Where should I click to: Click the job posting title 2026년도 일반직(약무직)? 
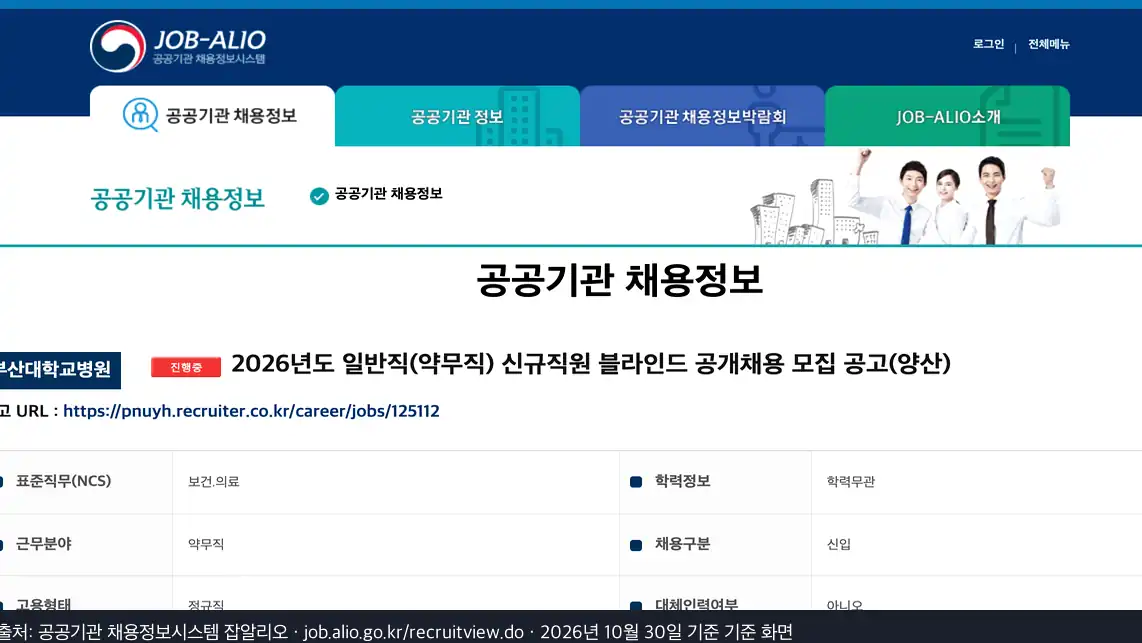591,363
